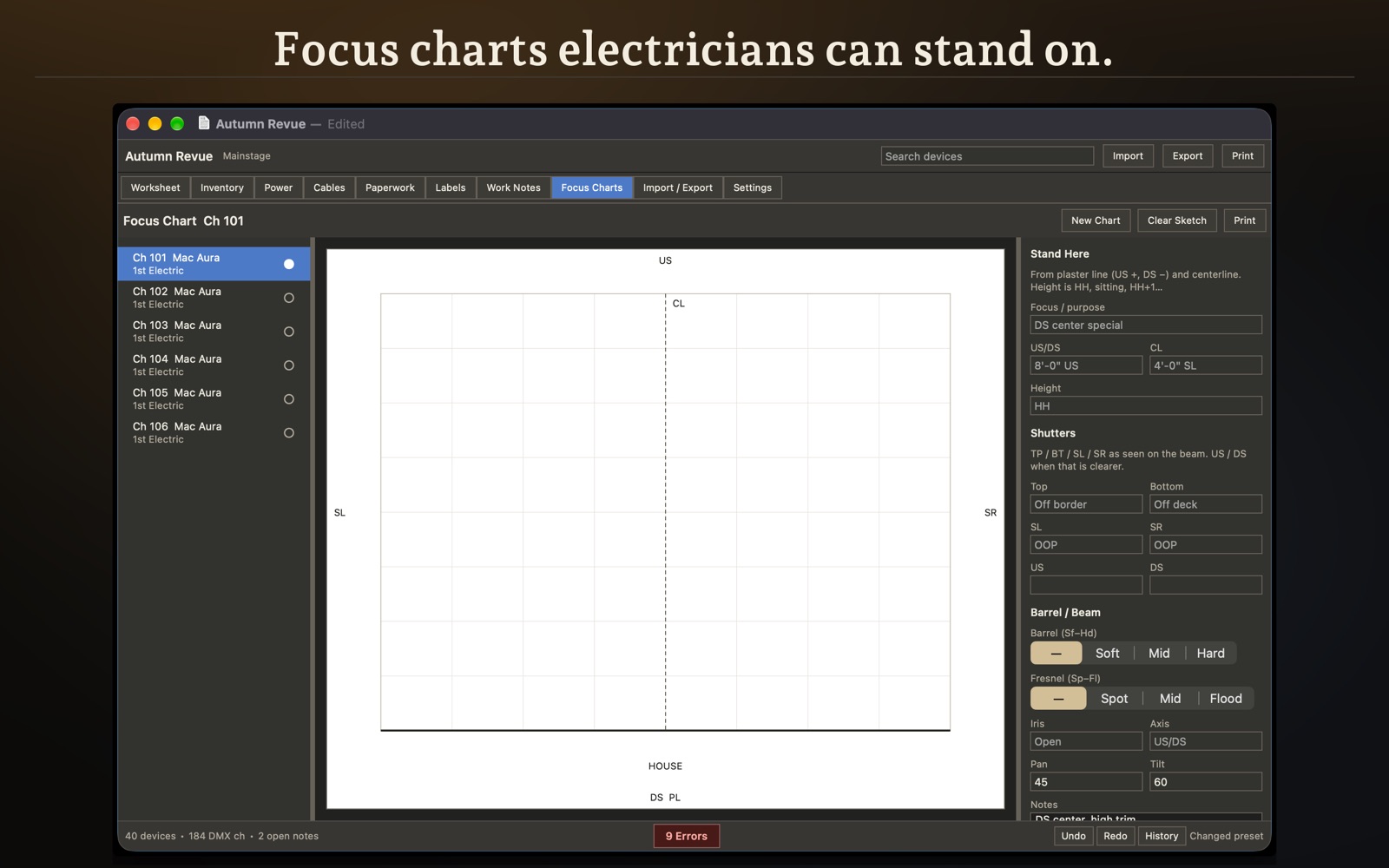Select the Ch 103 radio indicator
This screenshot has height=868, width=1389.
pos(289,332)
